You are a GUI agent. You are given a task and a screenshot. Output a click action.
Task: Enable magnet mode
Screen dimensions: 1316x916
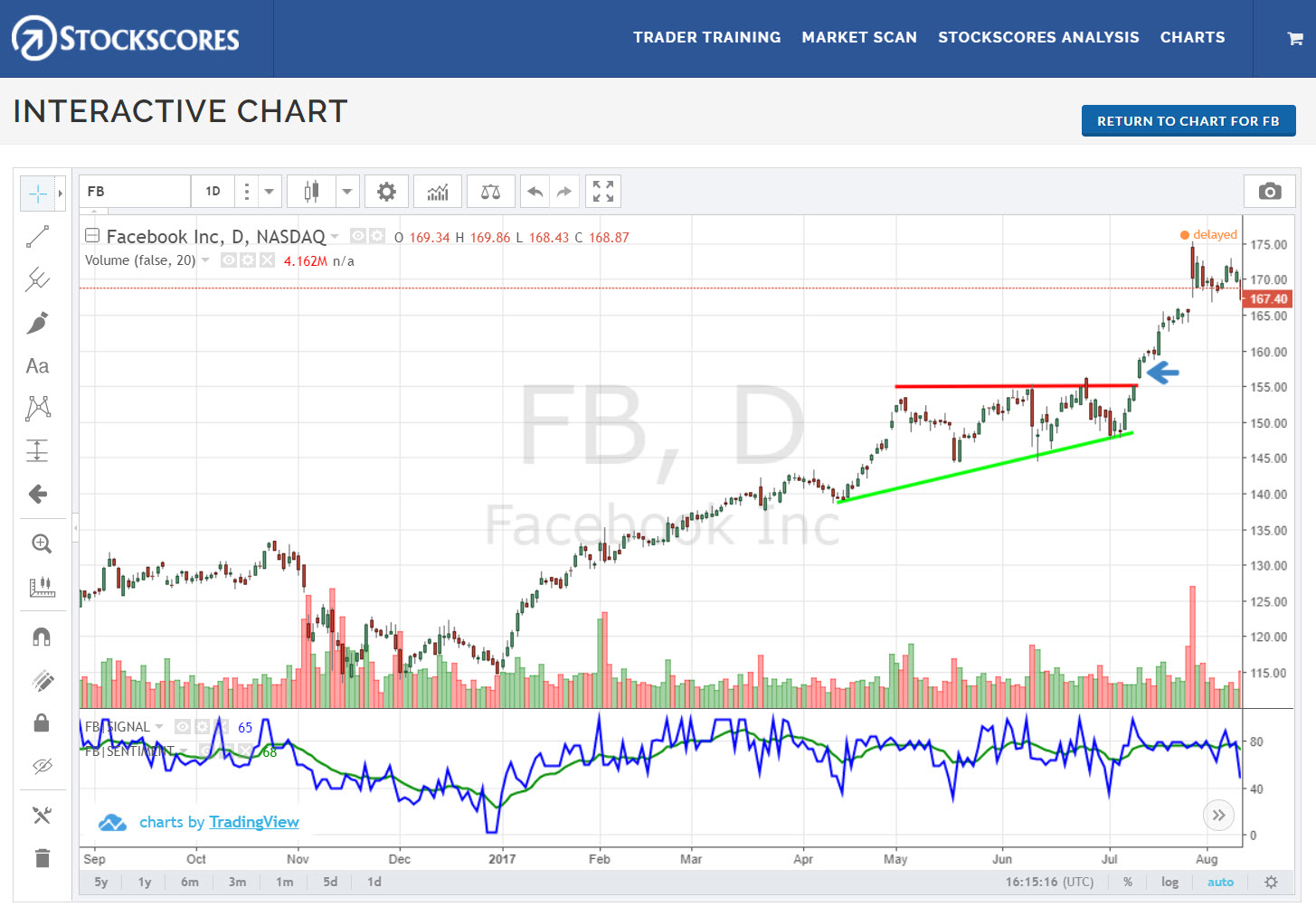(x=42, y=637)
